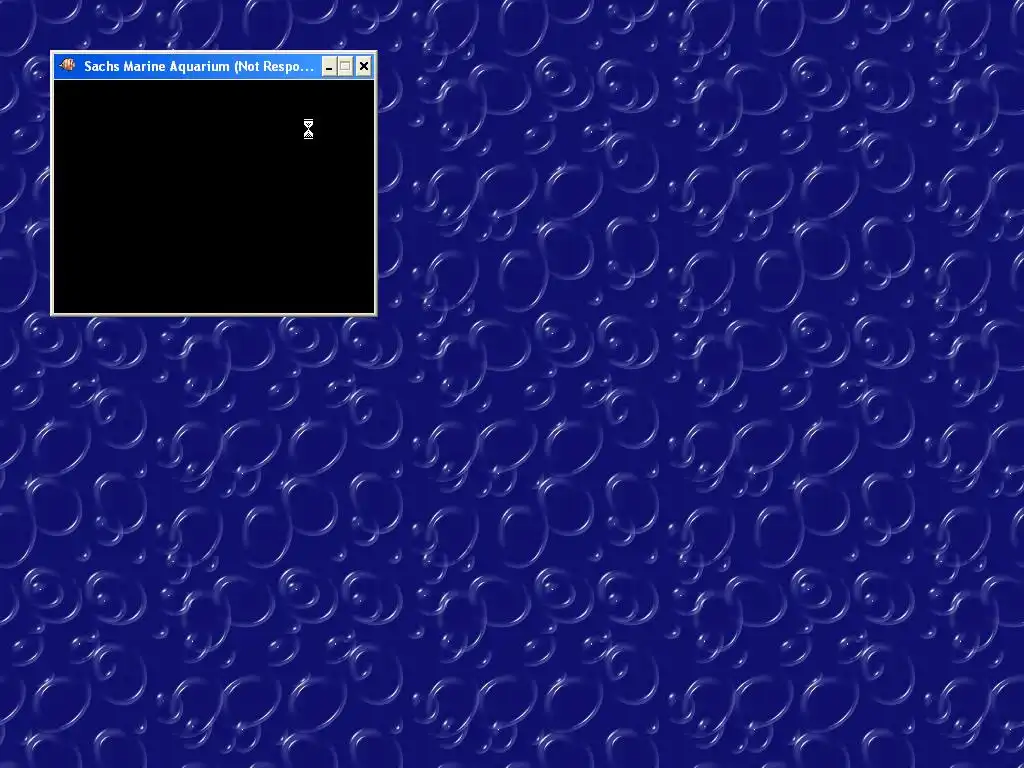Click the black aquarium display area
Image resolution: width=1024 pixels, height=768 pixels.
[x=214, y=197]
